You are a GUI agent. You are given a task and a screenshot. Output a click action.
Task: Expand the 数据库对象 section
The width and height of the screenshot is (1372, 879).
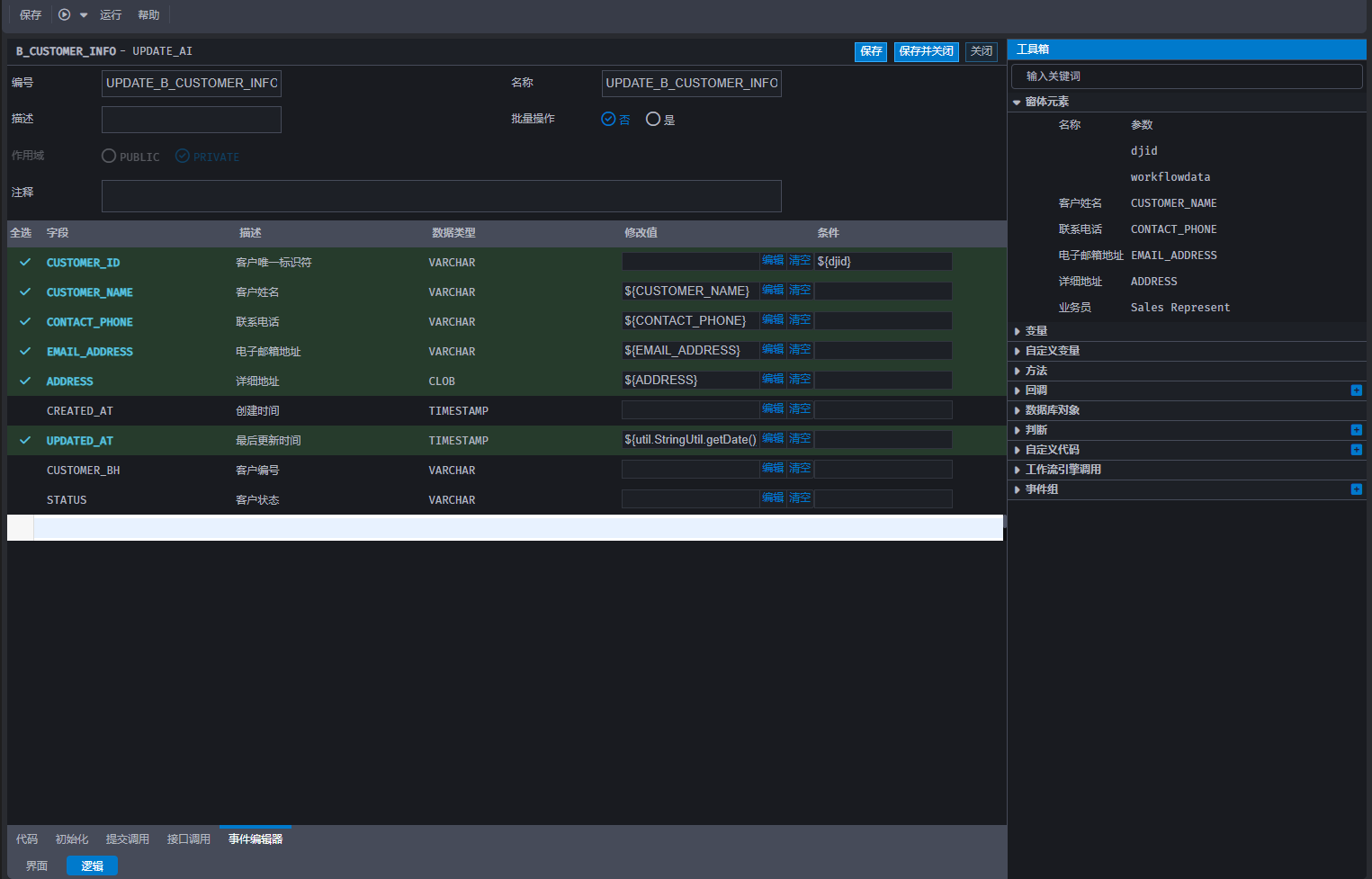[x=1052, y=410]
